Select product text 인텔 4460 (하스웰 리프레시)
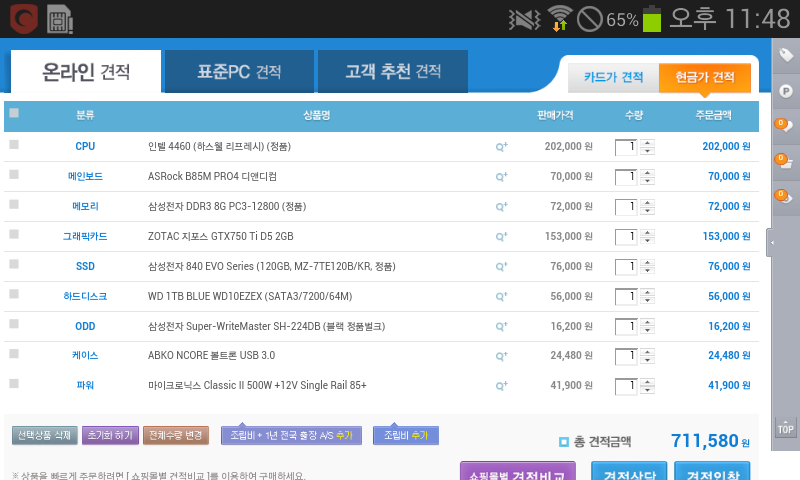This screenshot has height=480, width=800. (x=206, y=146)
